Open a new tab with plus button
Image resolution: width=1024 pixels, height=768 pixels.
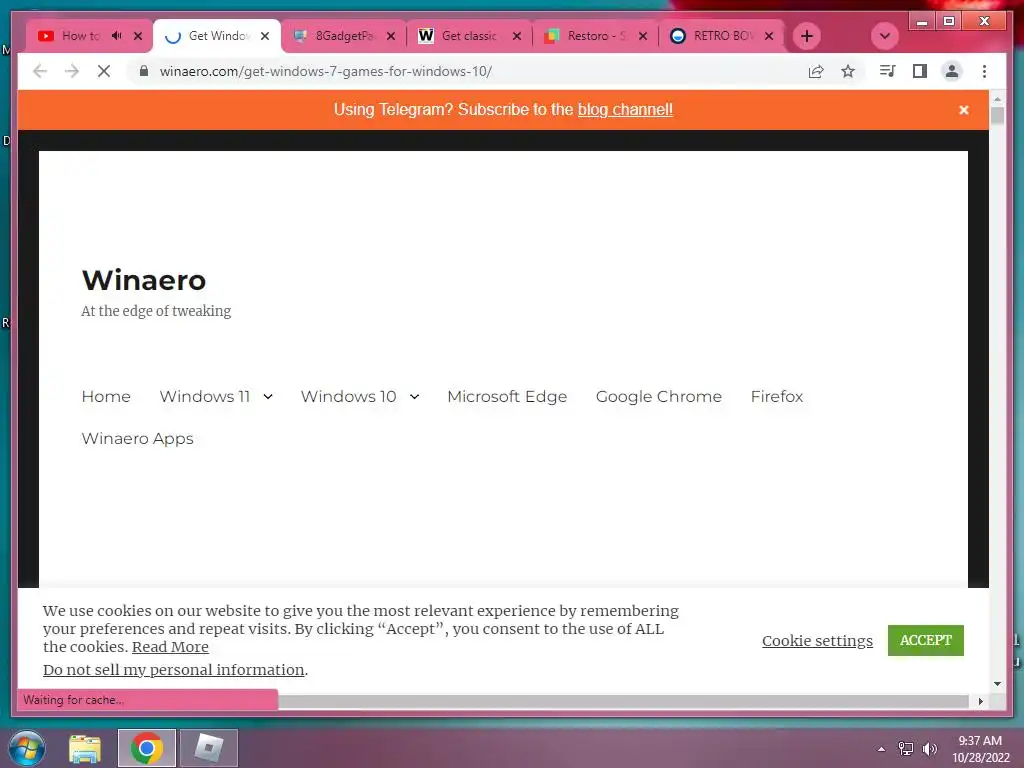click(x=807, y=36)
